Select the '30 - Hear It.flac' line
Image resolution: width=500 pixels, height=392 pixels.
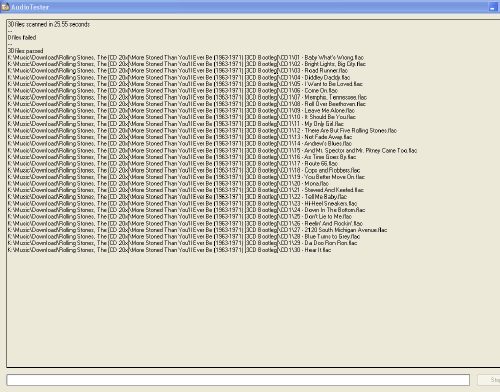click(x=170, y=250)
